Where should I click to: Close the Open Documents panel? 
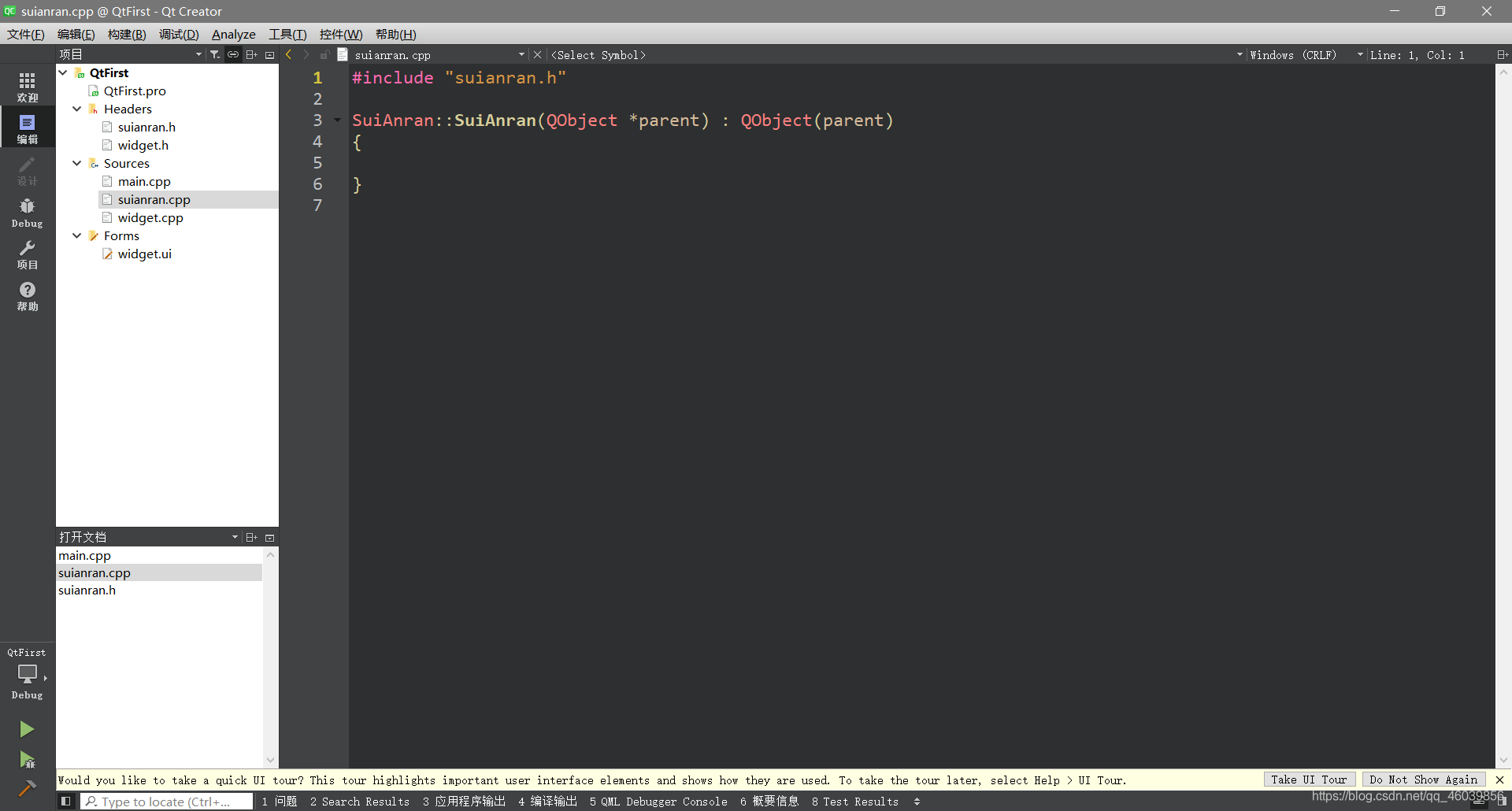(x=270, y=537)
